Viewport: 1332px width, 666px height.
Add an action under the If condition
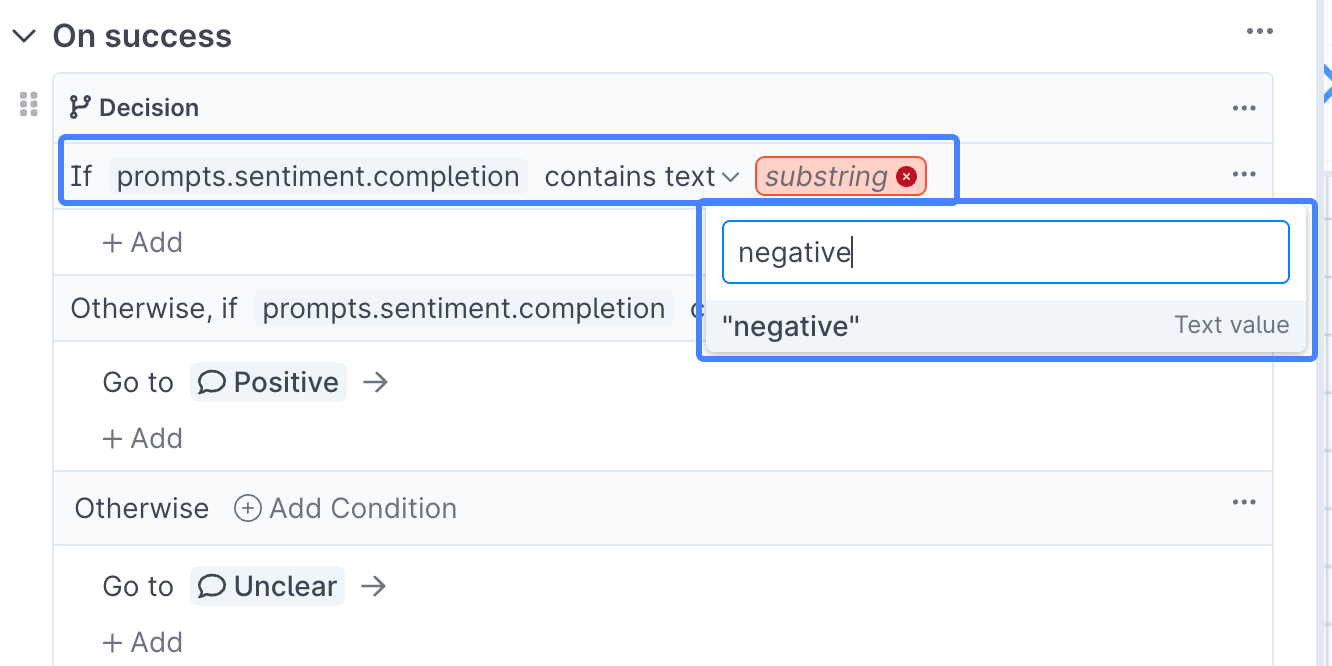143,242
